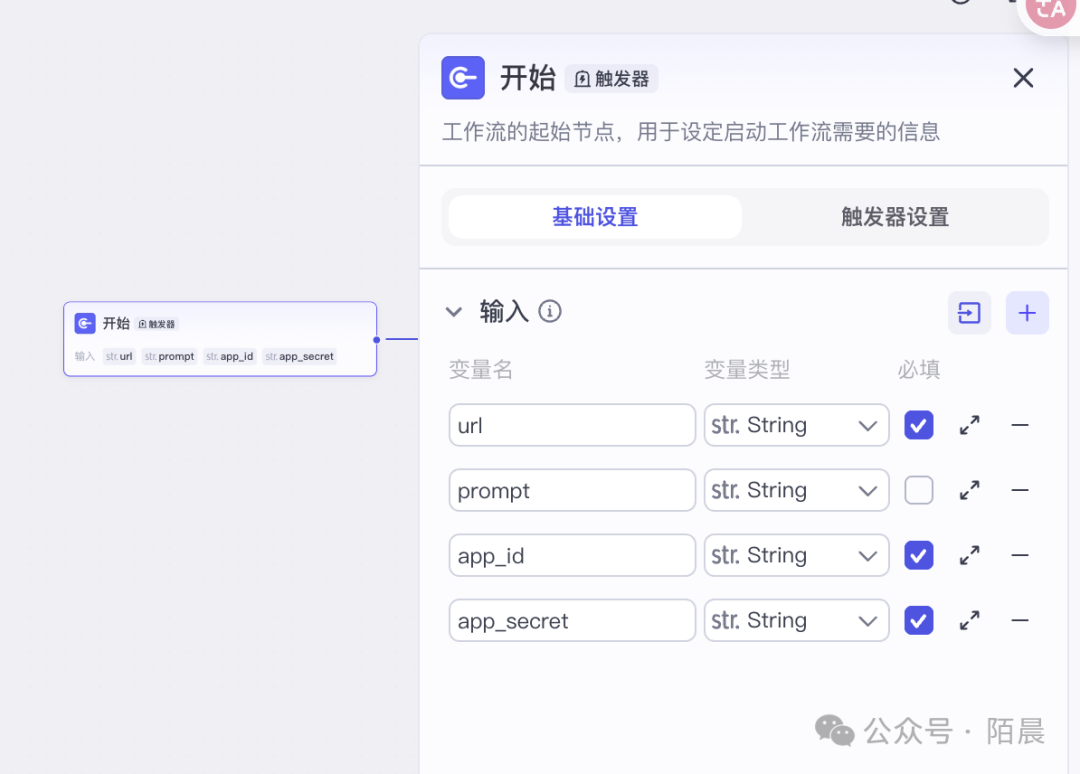This screenshot has height=774, width=1080.
Task: Uncheck required for url variable
Action: (919, 425)
